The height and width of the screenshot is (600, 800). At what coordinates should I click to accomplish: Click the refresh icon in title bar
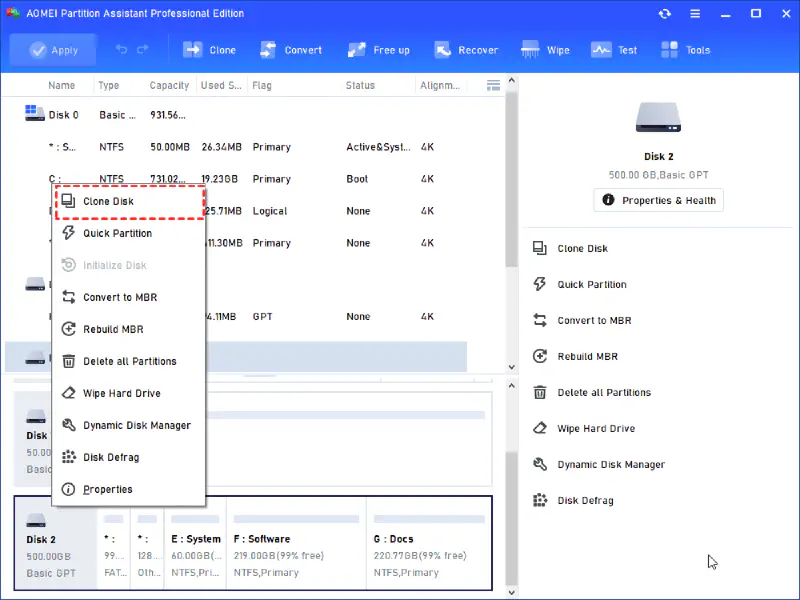(665, 14)
